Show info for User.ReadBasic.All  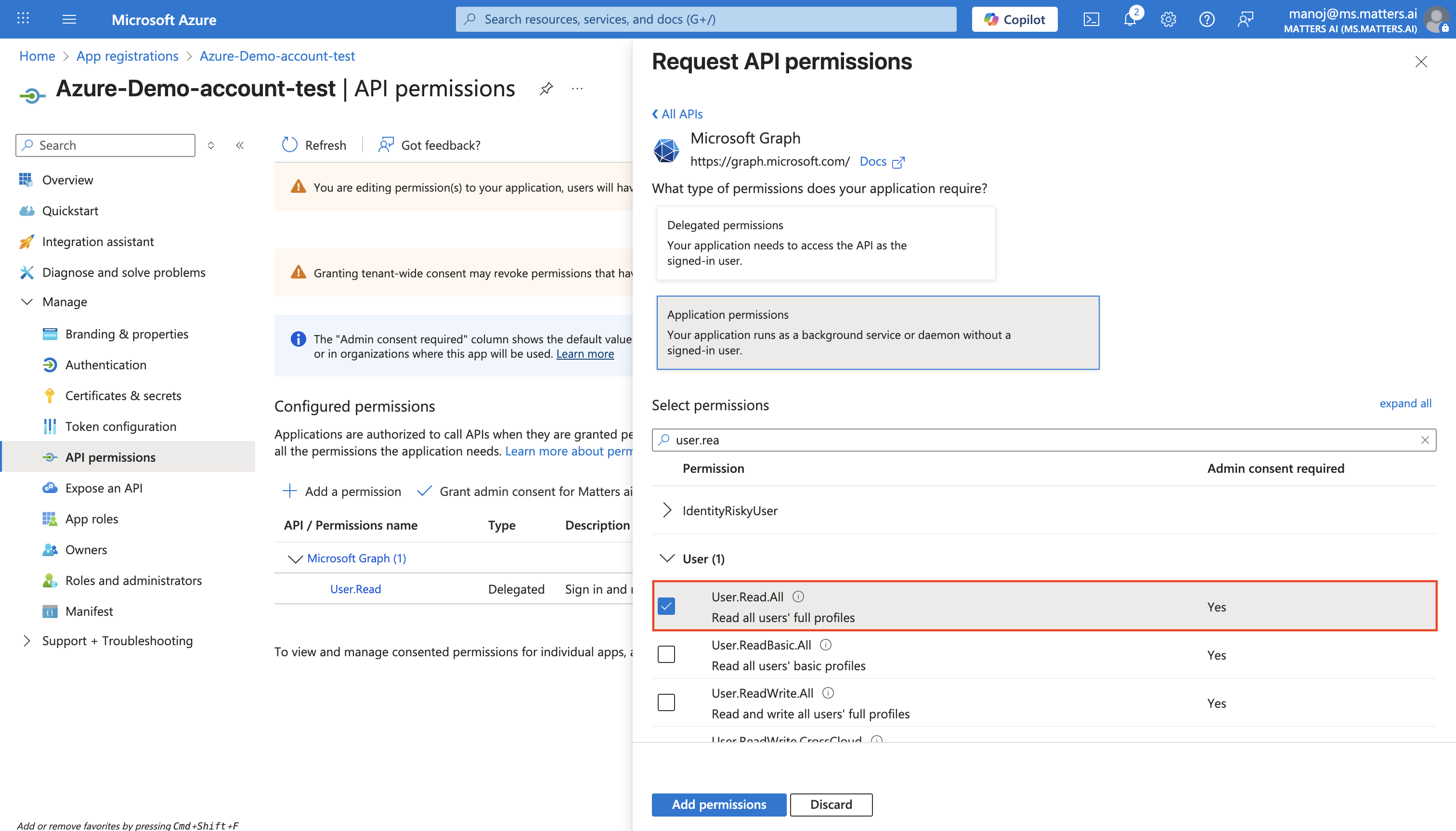pyautogui.click(x=825, y=645)
